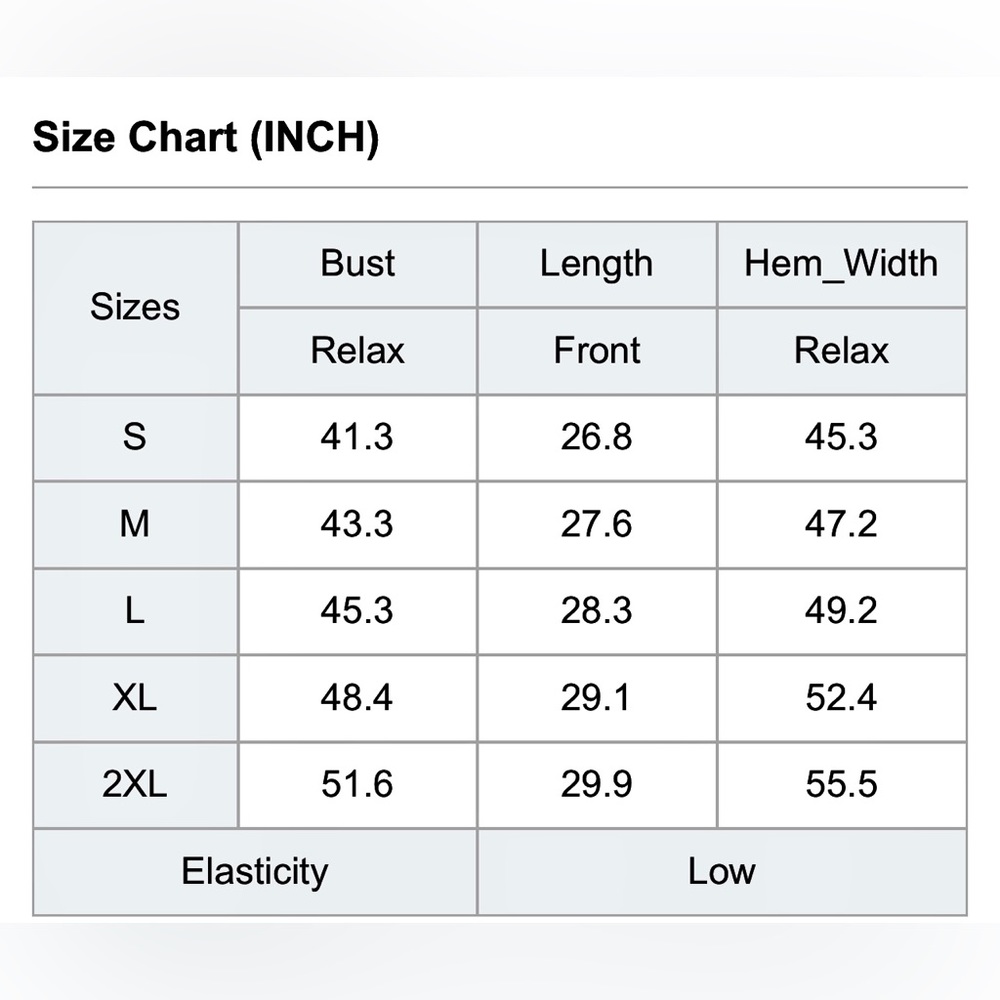
Task: Select length value 29.9 for size 2XL
Action: point(597,784)
